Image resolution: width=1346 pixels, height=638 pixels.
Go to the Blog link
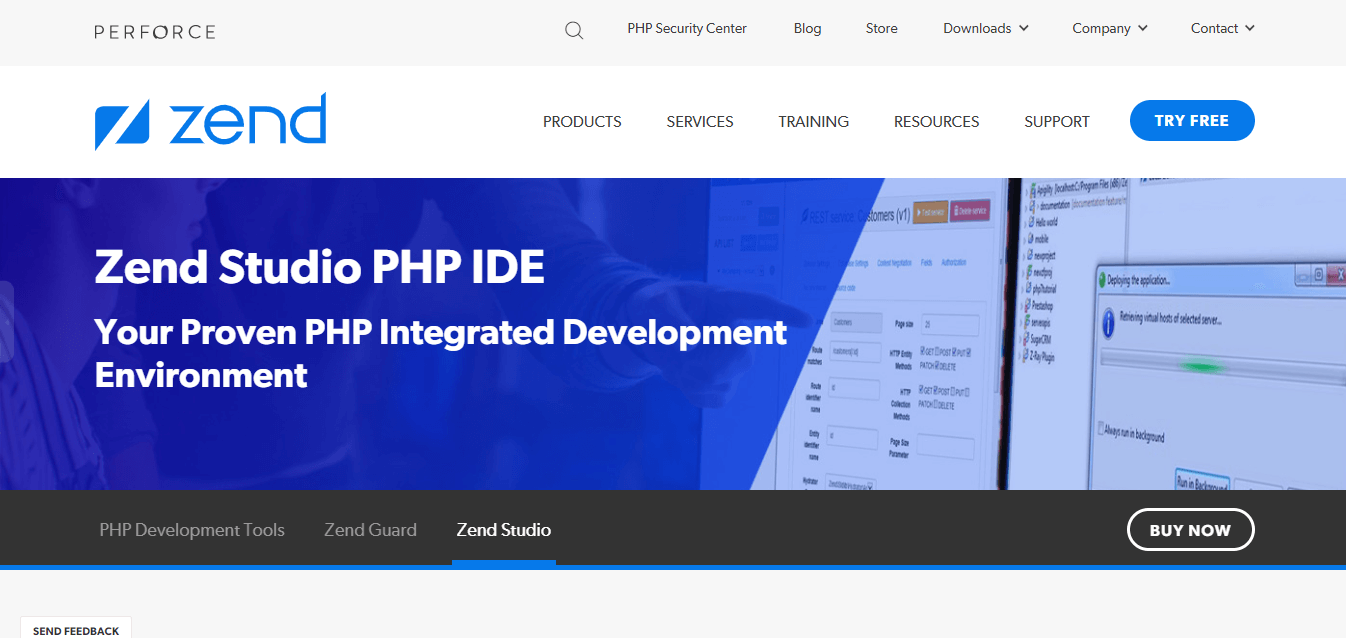pos(807,29)
